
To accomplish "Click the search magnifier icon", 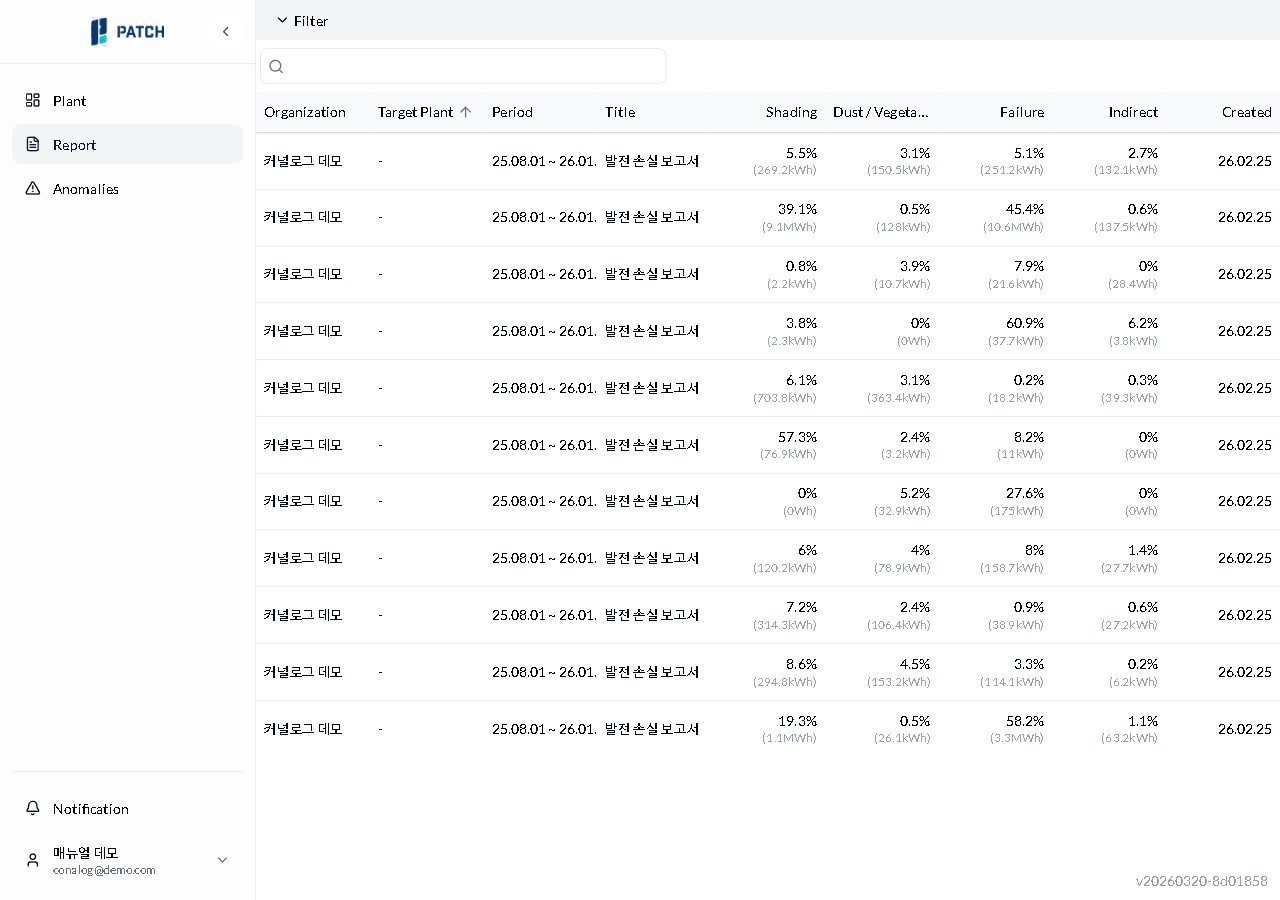I will point(277,67).
